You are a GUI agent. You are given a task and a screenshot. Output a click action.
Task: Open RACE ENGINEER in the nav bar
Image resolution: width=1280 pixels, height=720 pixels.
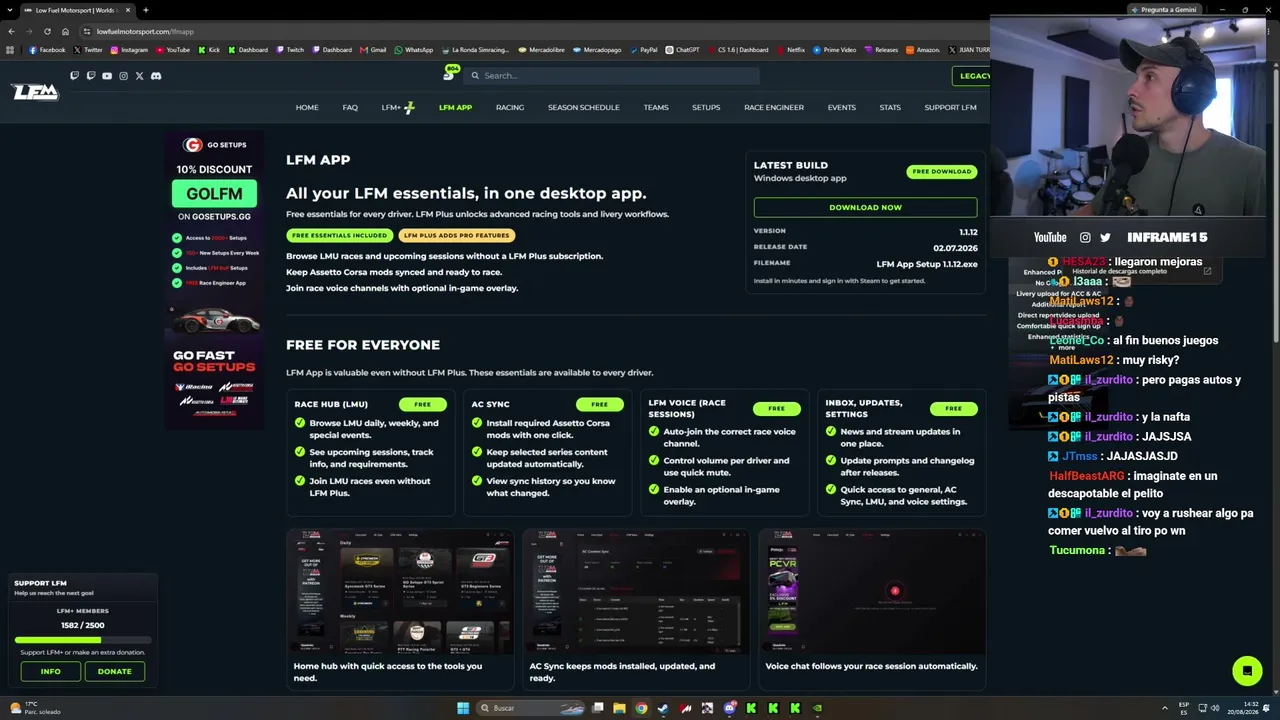(x=774, y=108)
